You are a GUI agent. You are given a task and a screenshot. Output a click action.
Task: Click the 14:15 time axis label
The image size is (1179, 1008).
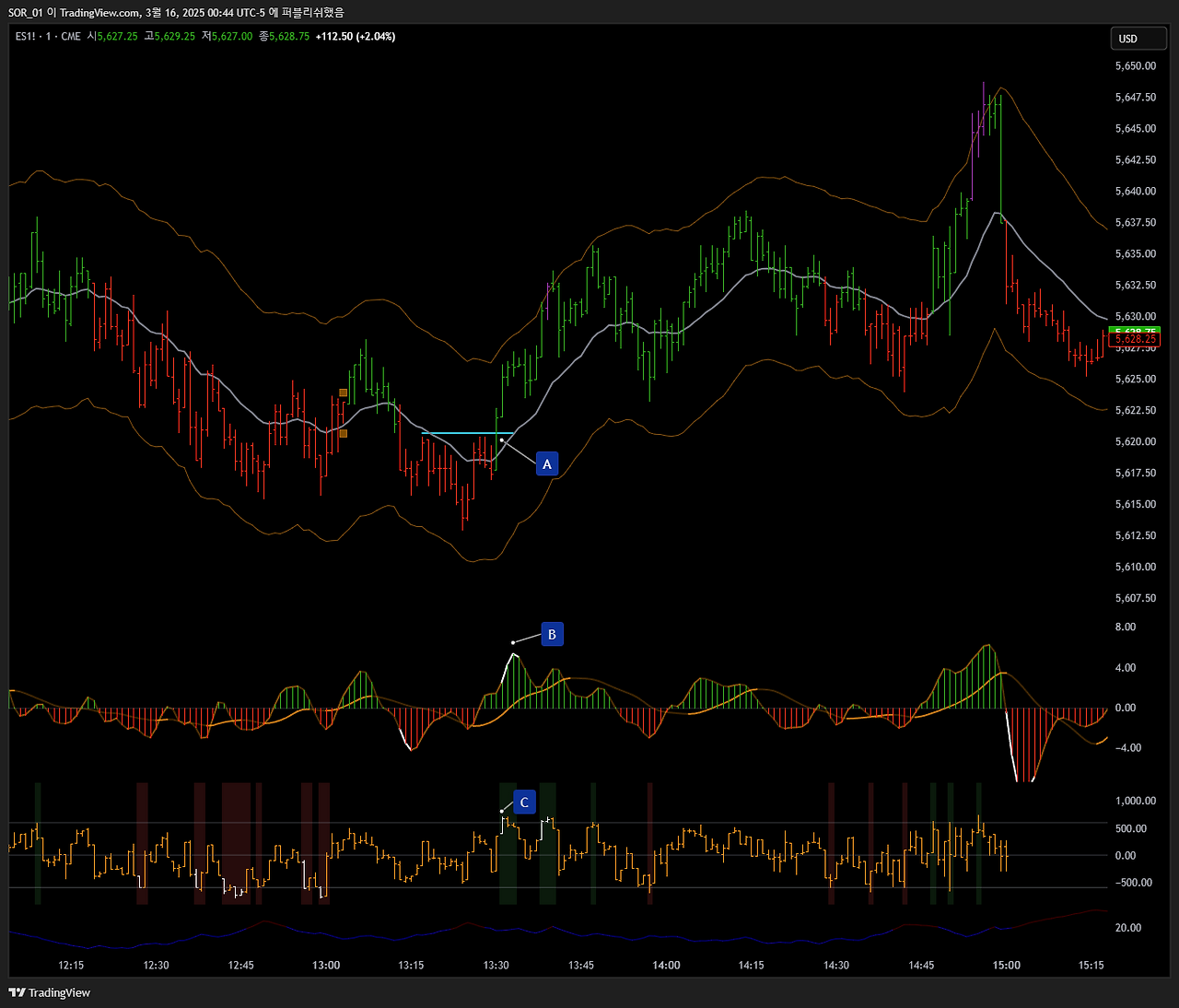[752, 966]
